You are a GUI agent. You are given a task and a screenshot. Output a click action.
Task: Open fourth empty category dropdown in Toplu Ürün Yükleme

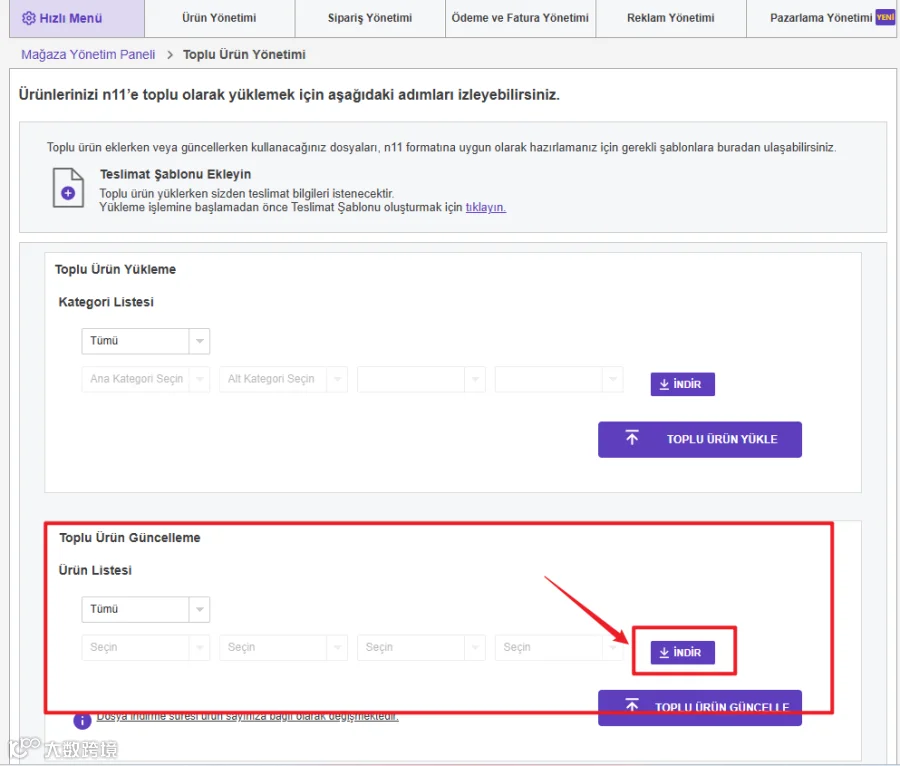(x=559, y=379)
